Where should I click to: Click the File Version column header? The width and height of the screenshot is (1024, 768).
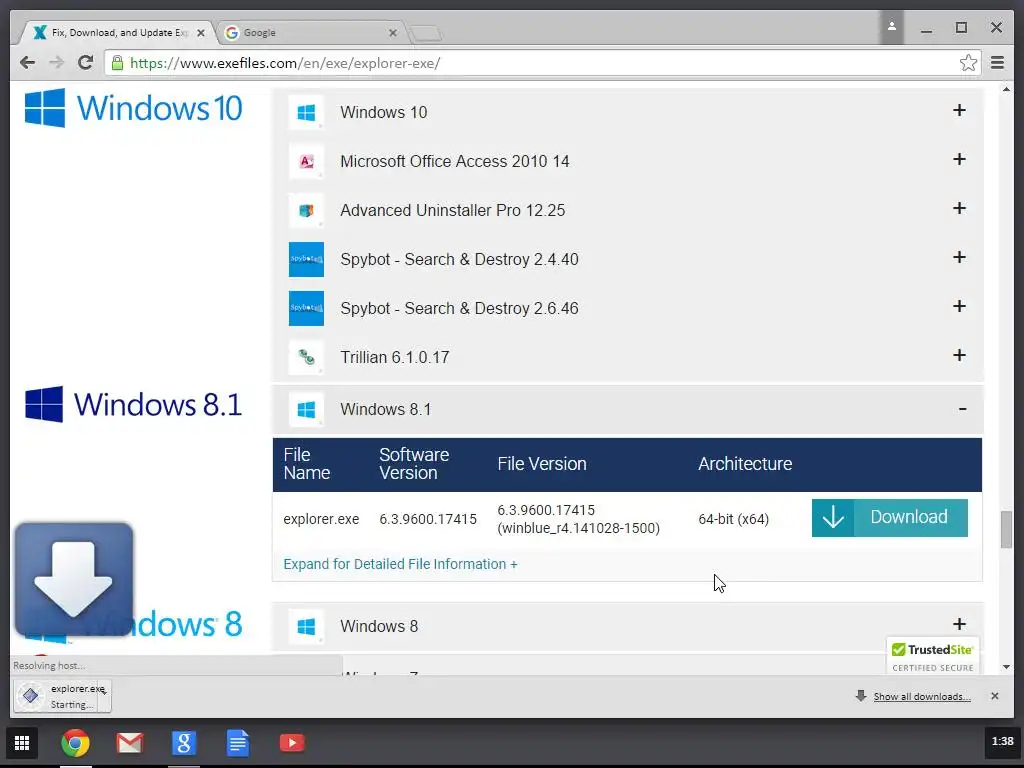click(x=542, y=464)
